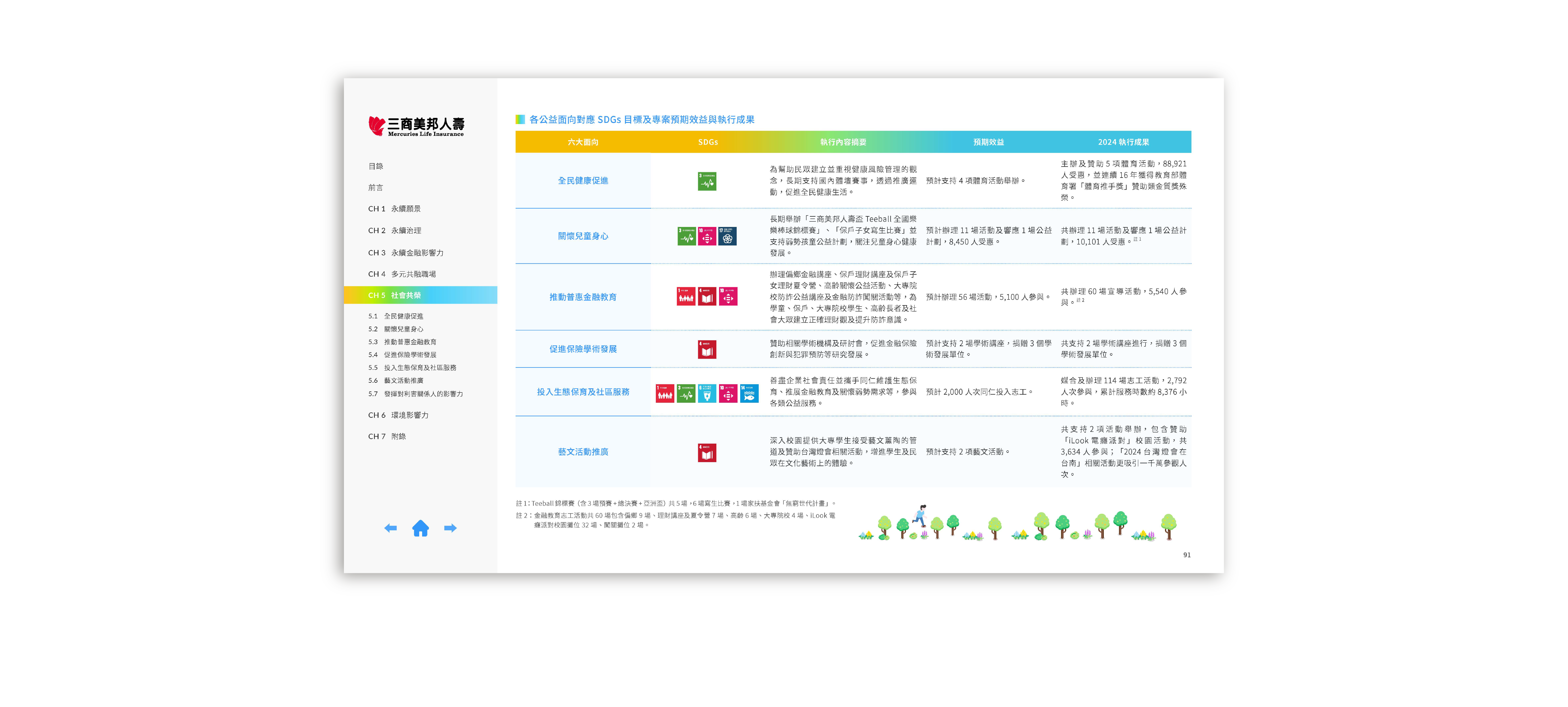Viewport: 1568px width, 707px height.
Task: Click the Mercuries Life Insurance logo
Action: (416, 126)
